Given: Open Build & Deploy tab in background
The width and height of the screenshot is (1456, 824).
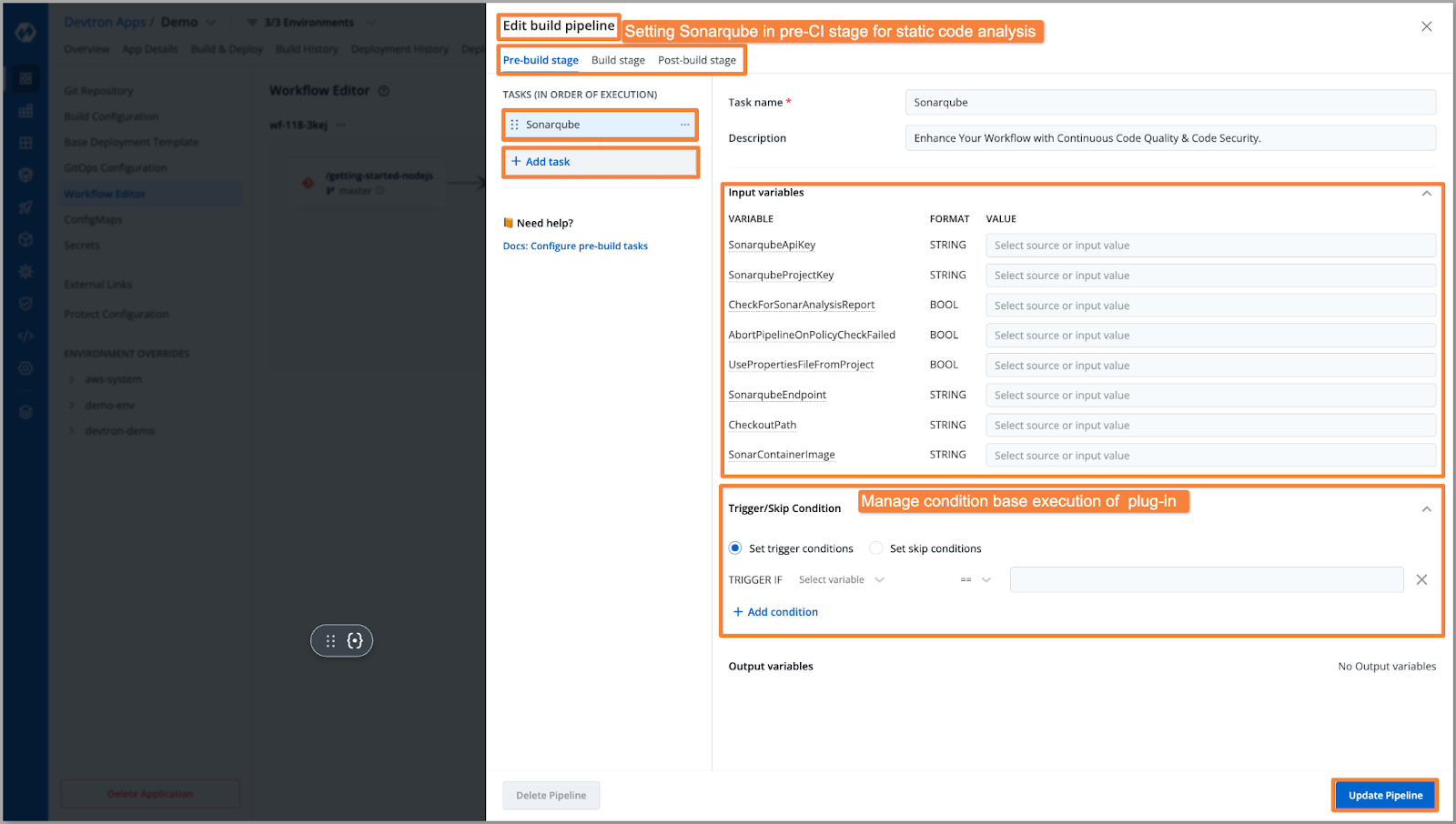Looking at the screenshot, I should pyautogui.click(x=227, y=49).
